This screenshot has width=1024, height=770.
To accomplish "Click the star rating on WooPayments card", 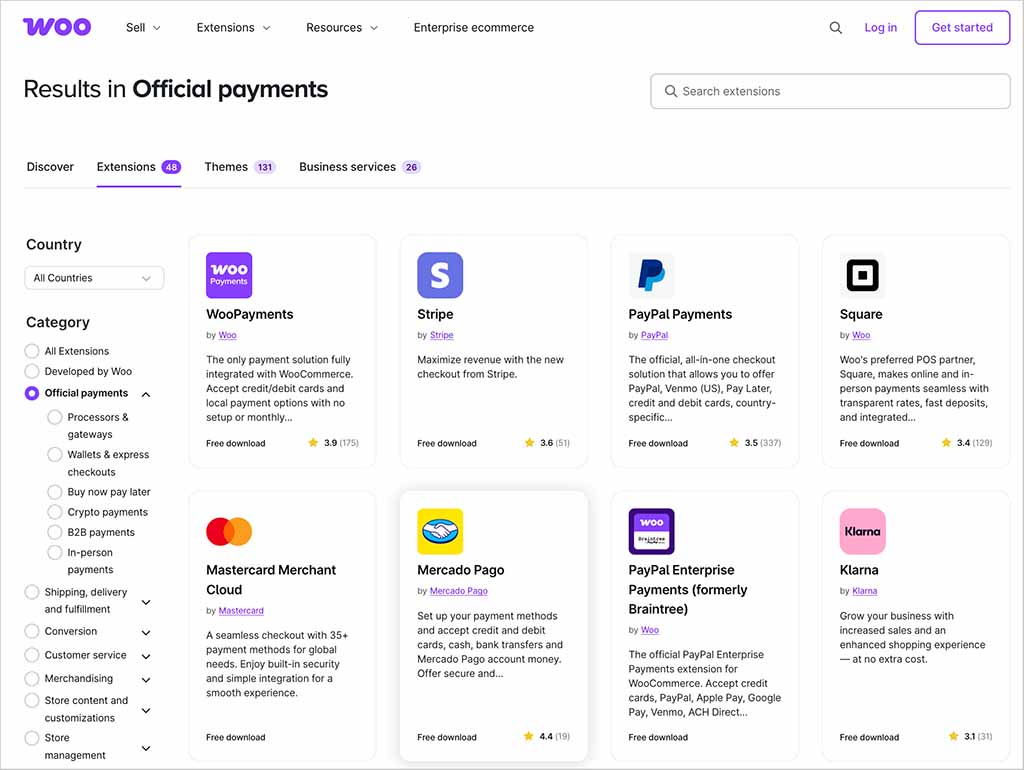I will click(x=333, y=443).
